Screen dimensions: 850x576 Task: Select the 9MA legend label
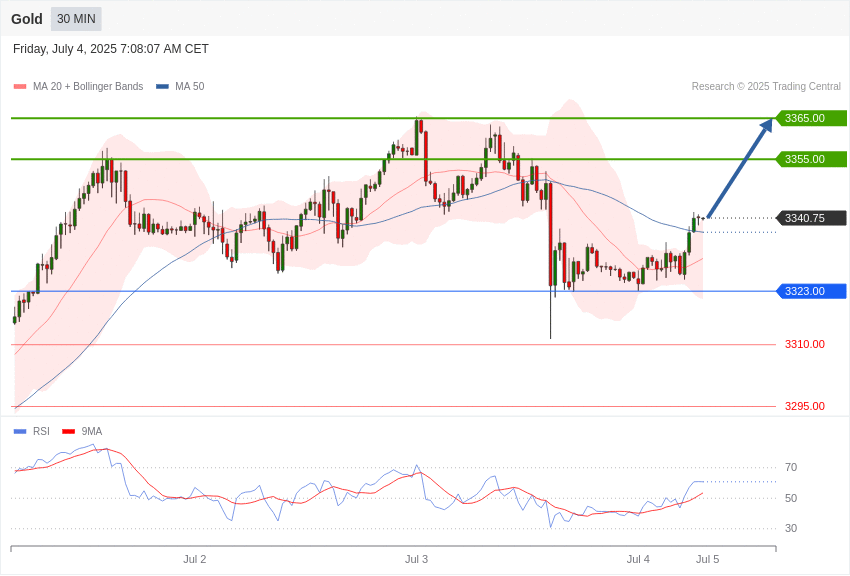pos(92,431)
